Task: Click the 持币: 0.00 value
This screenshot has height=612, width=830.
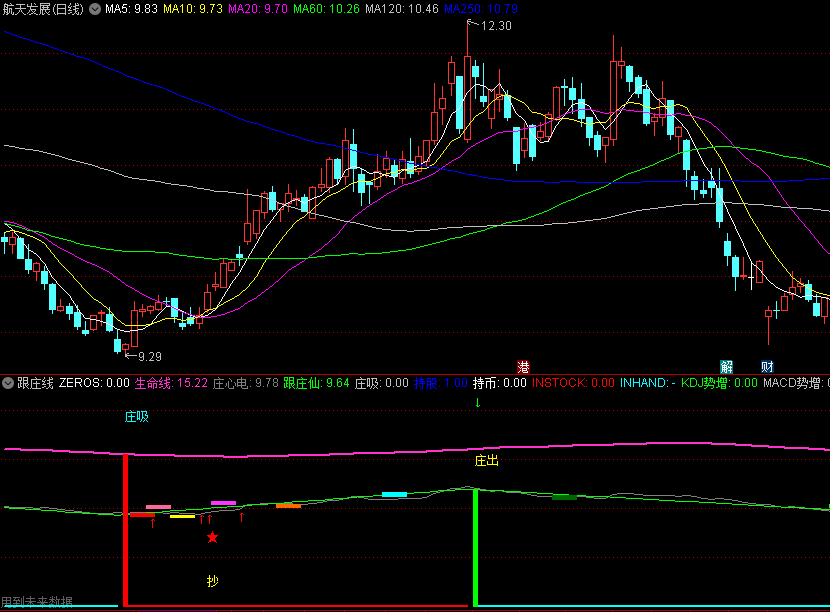Action: pos(500,383)
